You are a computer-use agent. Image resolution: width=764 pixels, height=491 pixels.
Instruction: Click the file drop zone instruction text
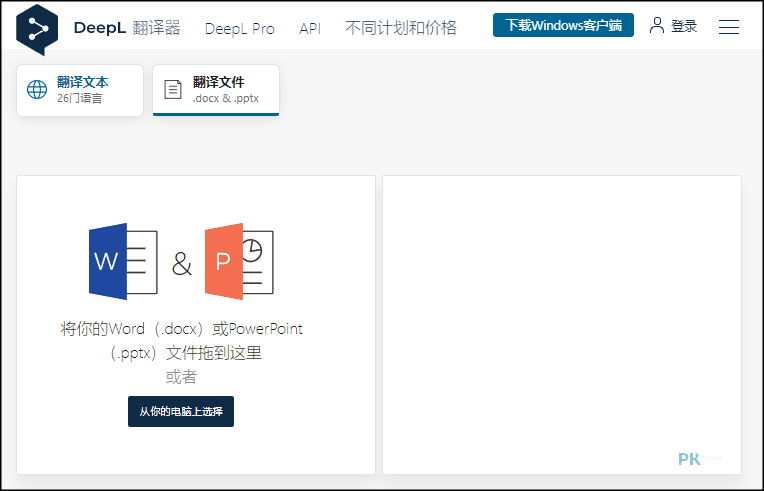pyautogui.click(x=181, y=341)
